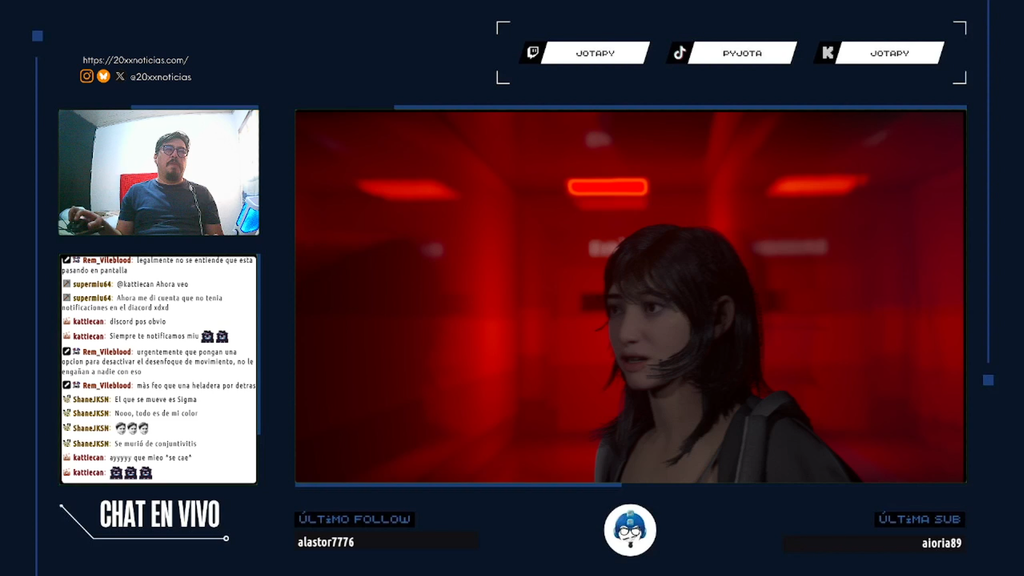Click the 'urgentemente que pongan una' message text
Viewport: 1024px width, 576px height.
(158, 361)
